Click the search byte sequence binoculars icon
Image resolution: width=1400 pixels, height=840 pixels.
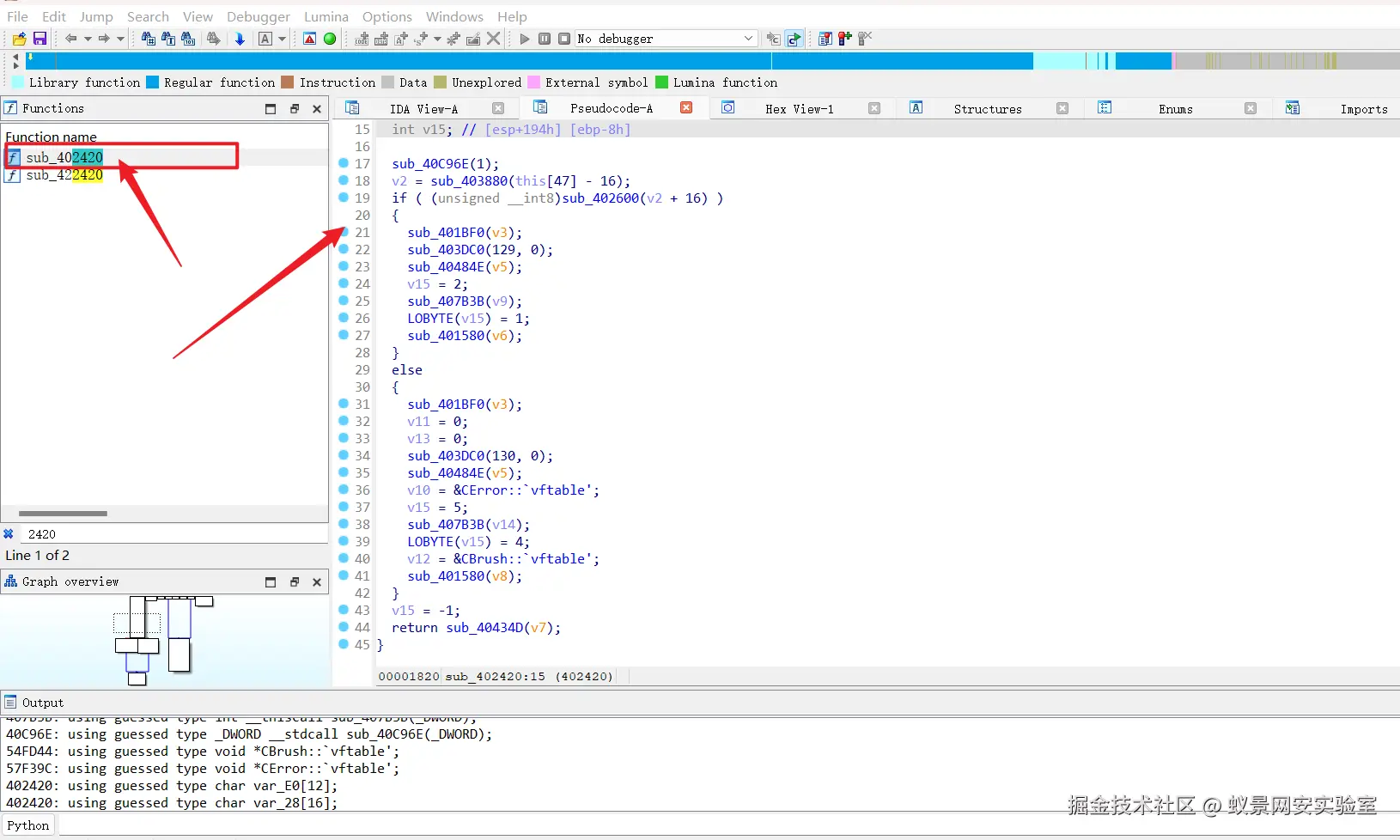[189, 39]
